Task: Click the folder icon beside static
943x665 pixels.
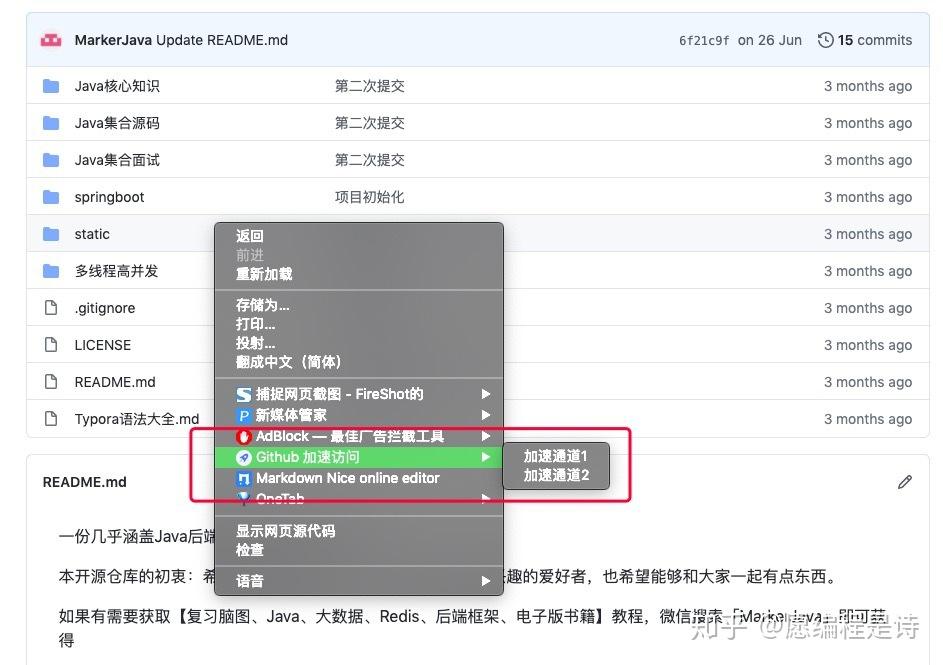Action: pyautogui.click(x=51, y=234)
